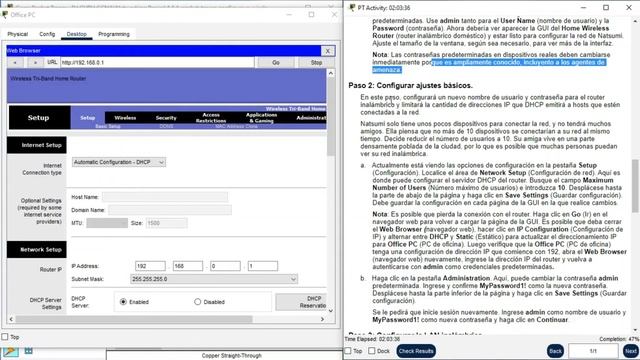Click the Web Browser scroll-up arrow

pos(331,73)
